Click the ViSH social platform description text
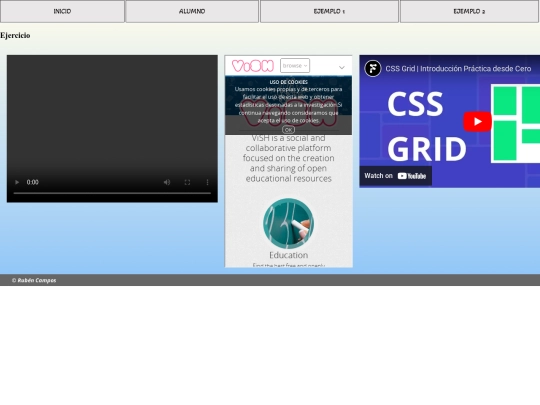This screenshot has width=540, height=405. coord(289,158)
